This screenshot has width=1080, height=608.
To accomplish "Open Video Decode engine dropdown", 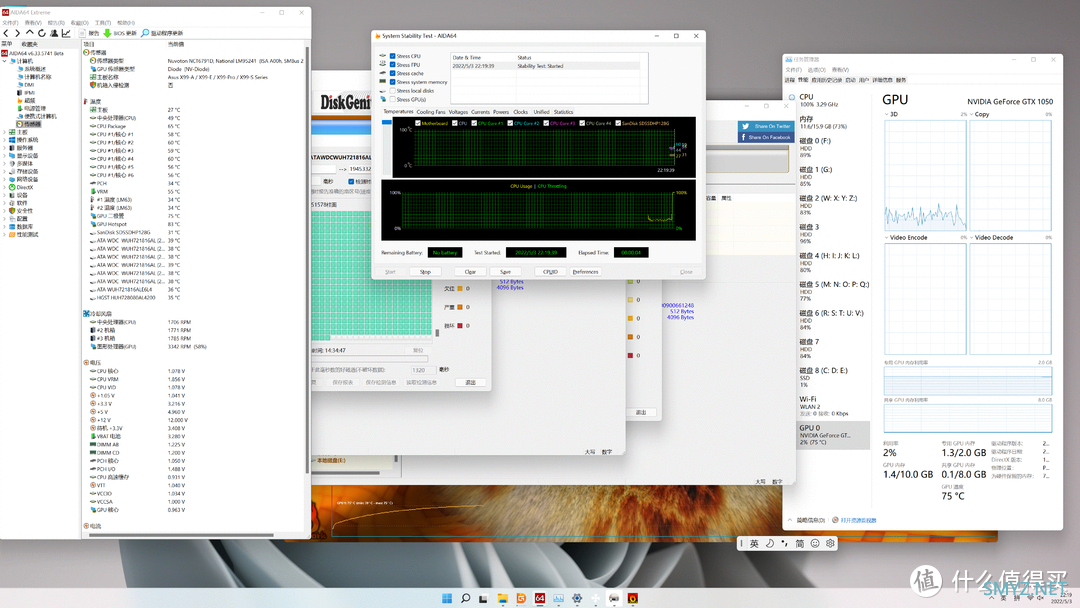I will [x=972, y=238].
